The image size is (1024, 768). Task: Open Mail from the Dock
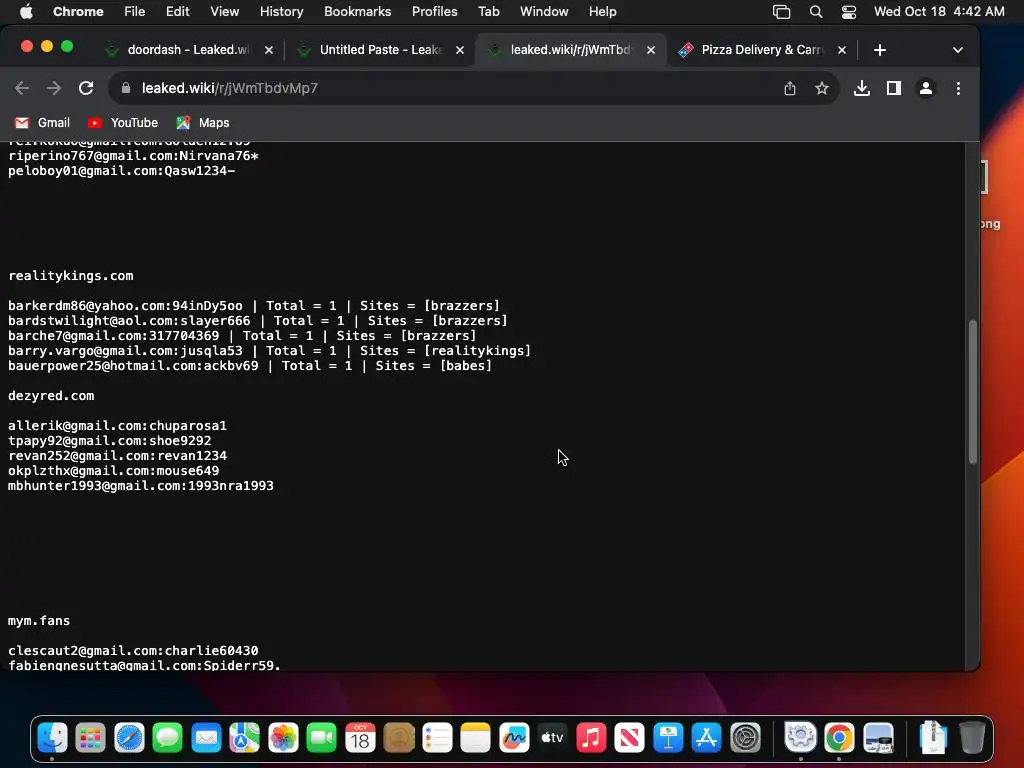point(206,738)
